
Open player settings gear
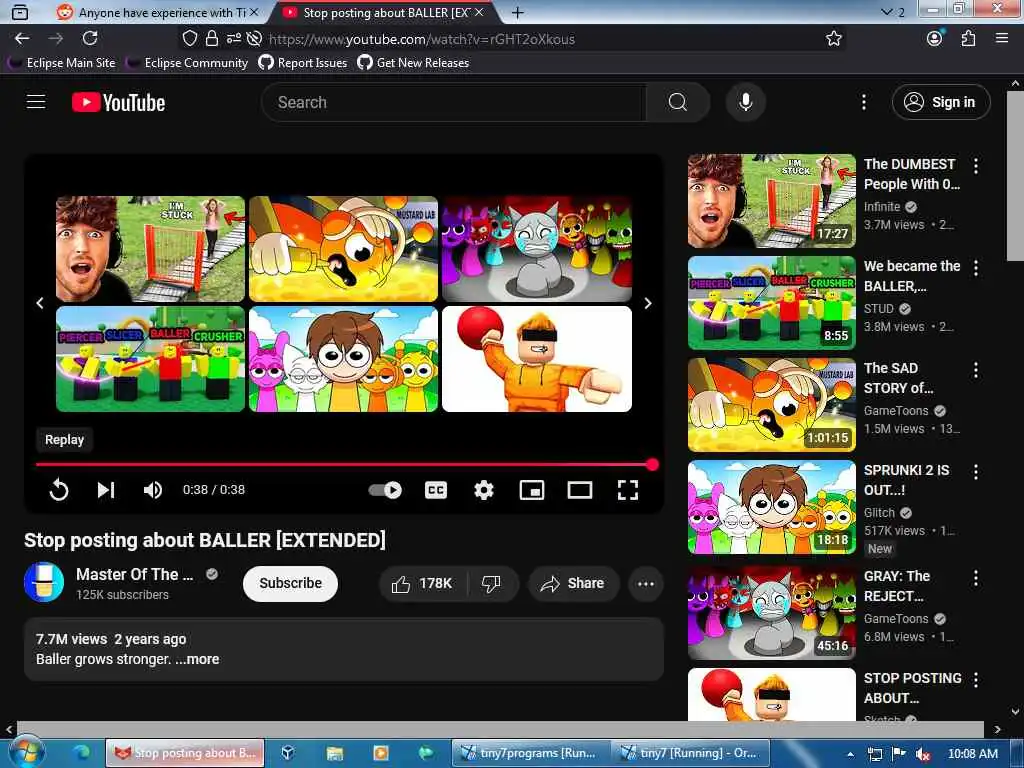[483, 490]
